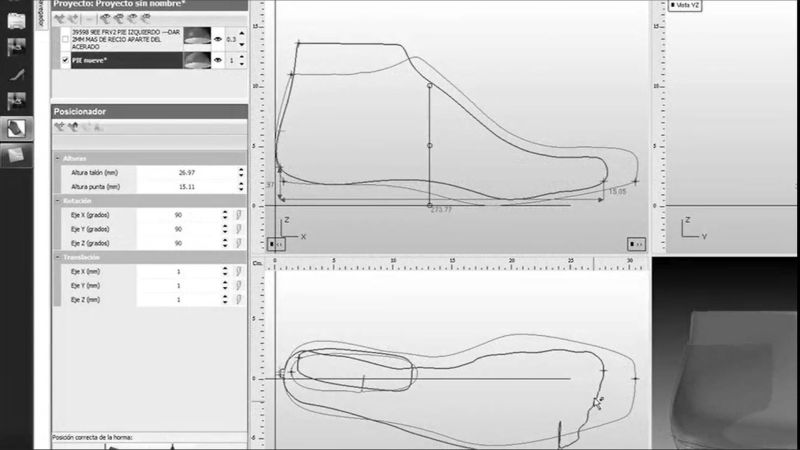Click the Eje Y (mm) value field

coord(179,286)
